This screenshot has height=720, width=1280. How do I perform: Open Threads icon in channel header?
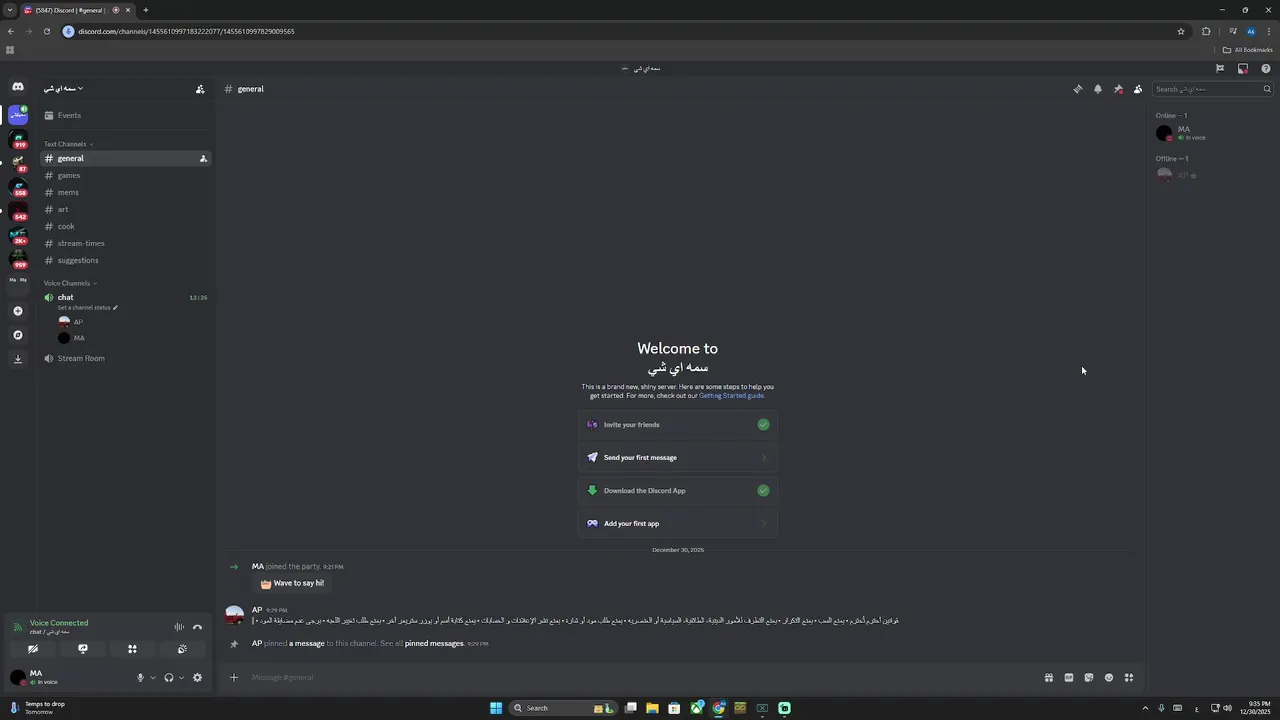click(x=1078, y=89)
